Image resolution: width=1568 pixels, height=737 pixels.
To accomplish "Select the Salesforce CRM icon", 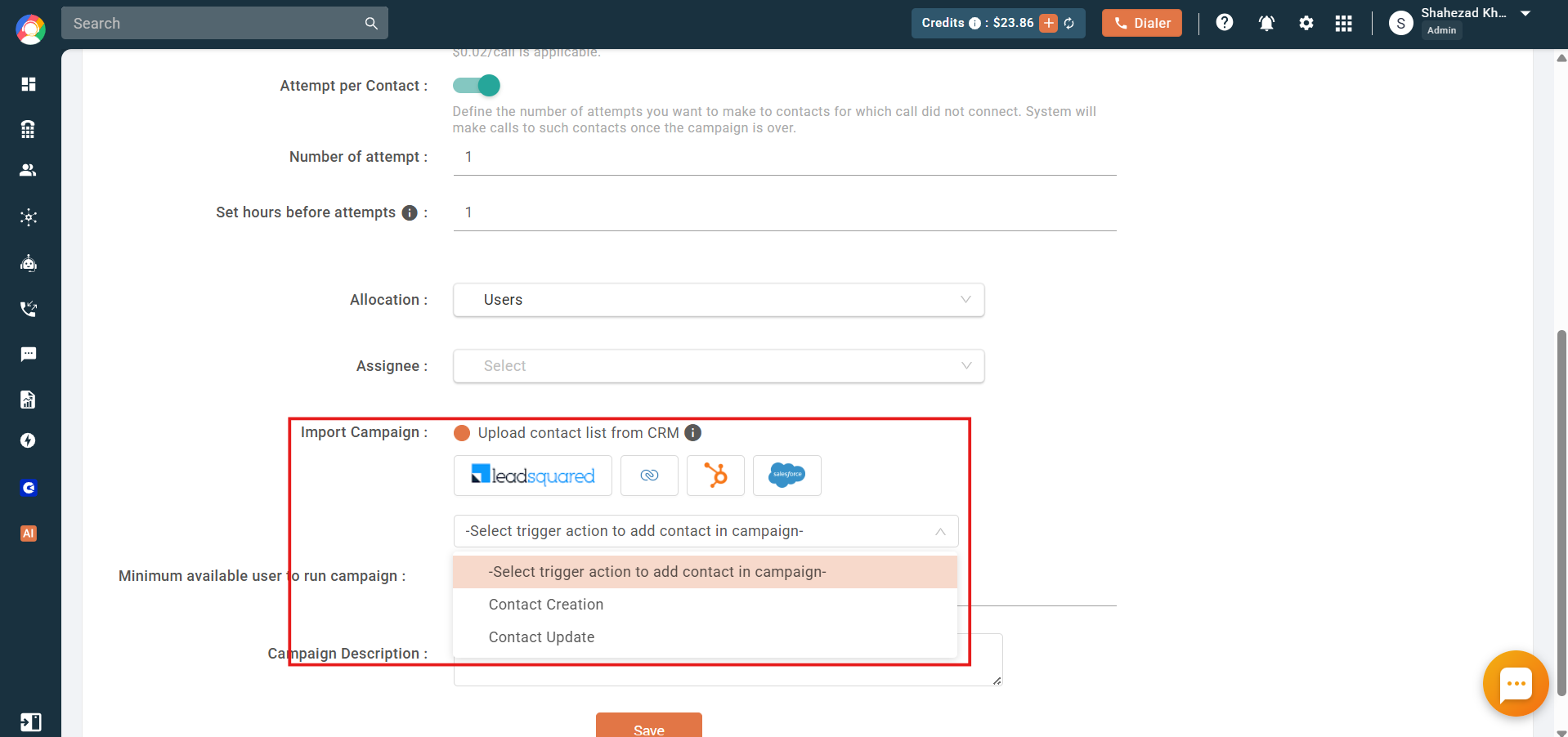I will coord(787,476).
